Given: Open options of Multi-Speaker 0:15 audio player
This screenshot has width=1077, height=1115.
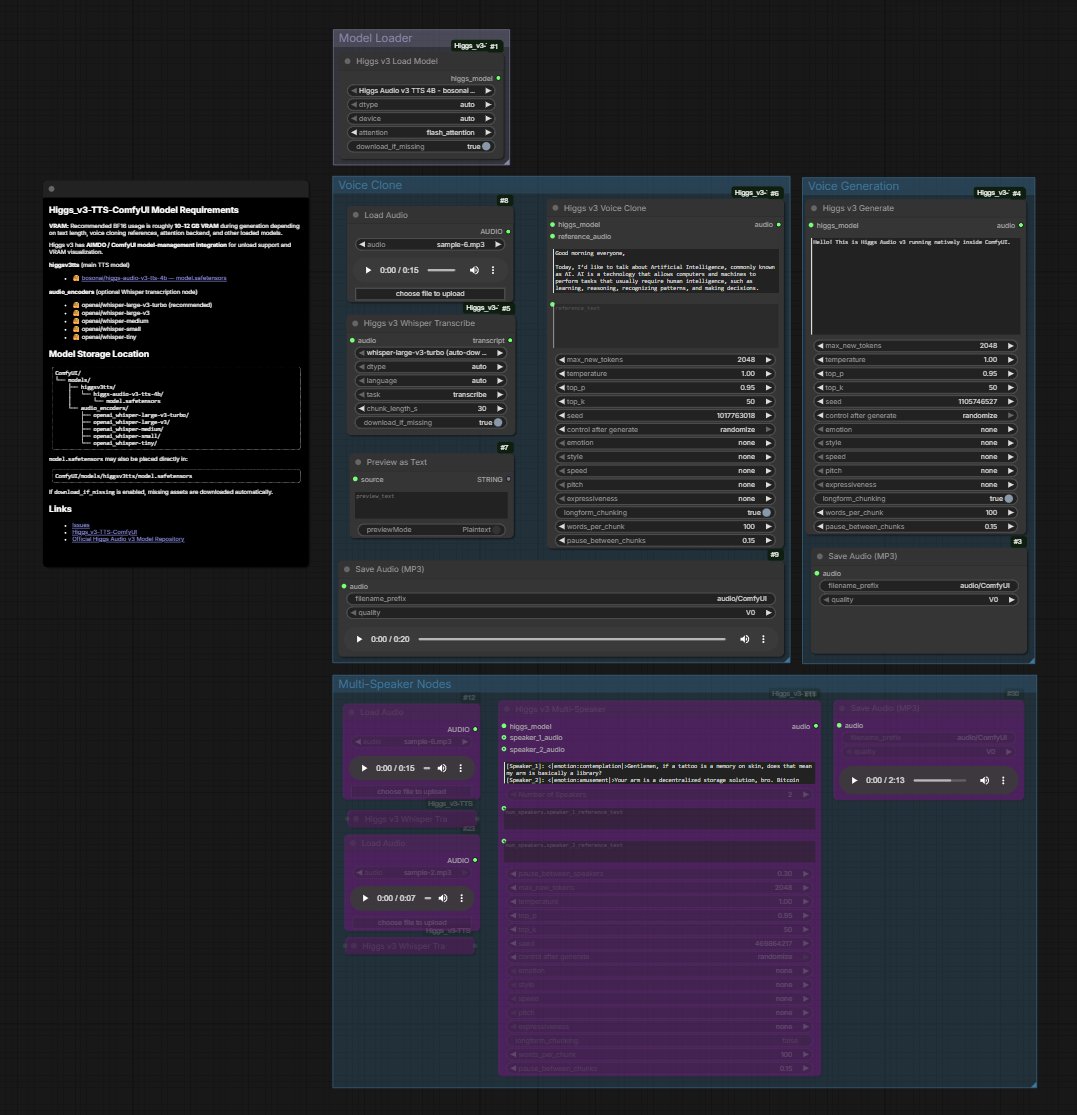Looking at the screenshot, I should click(x=461, y=768).
